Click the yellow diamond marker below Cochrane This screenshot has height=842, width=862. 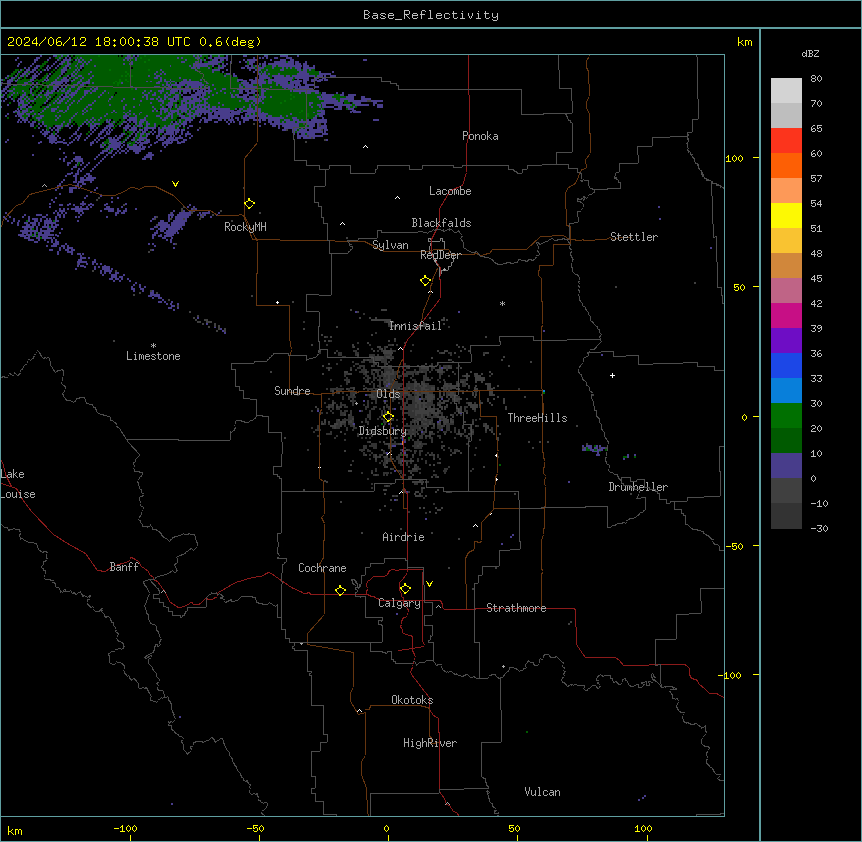point(340,590)
